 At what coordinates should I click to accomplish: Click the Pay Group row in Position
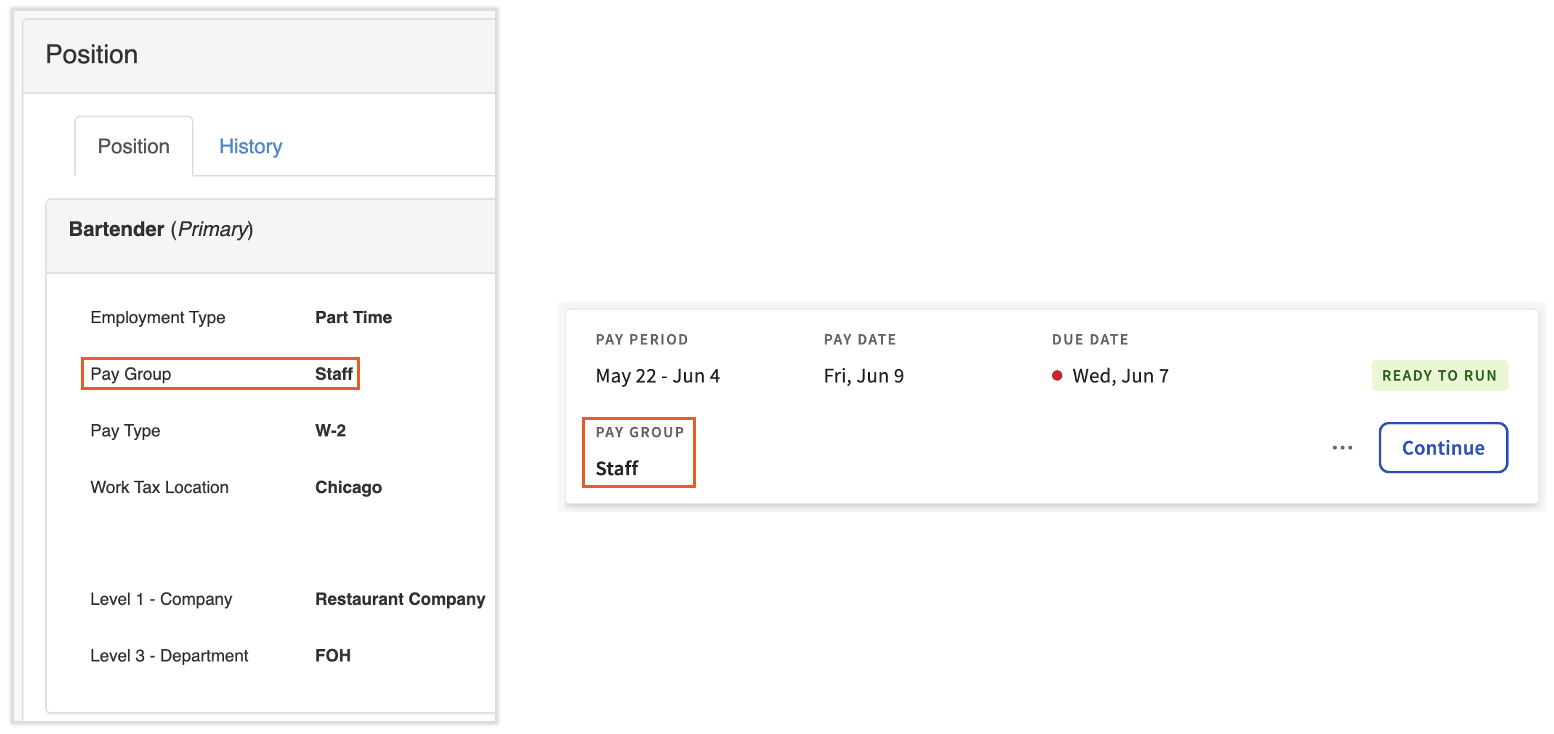tap(220, 374)
